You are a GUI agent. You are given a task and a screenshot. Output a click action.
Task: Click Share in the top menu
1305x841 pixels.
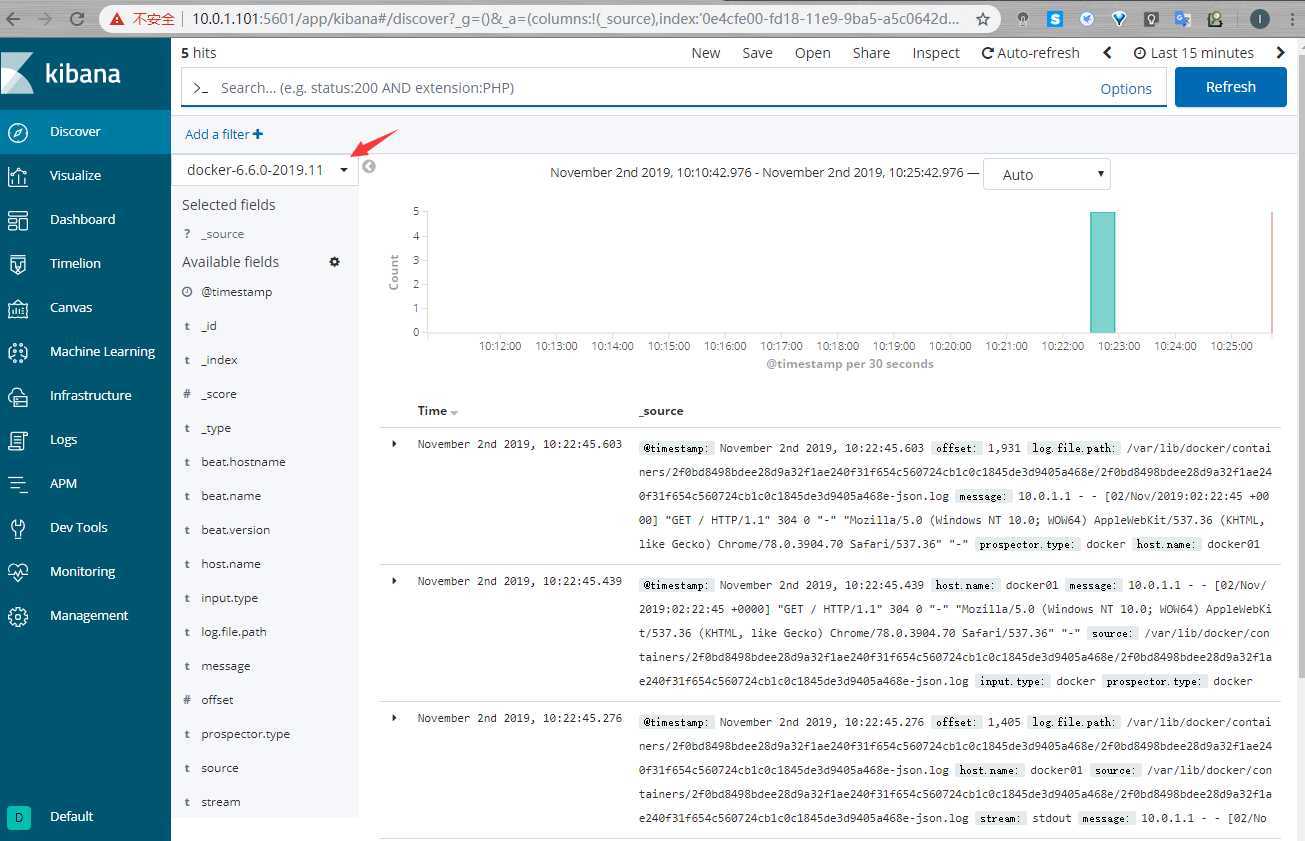[871, 52]
